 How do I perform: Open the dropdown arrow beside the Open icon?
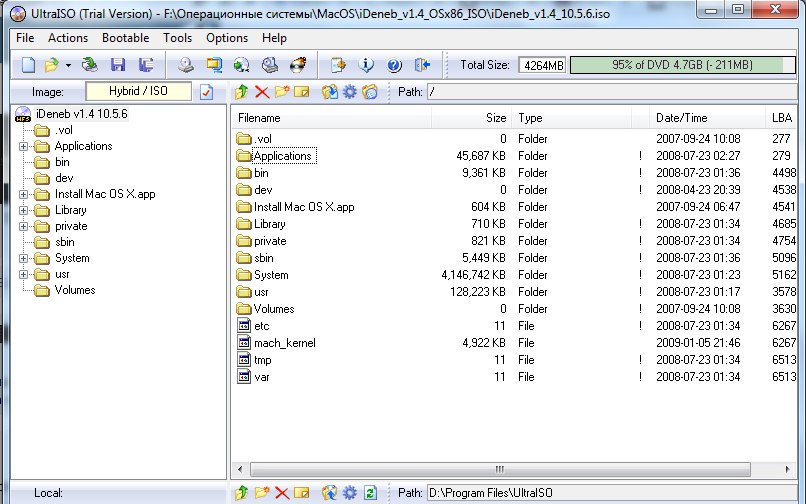(x=68, y=65)
